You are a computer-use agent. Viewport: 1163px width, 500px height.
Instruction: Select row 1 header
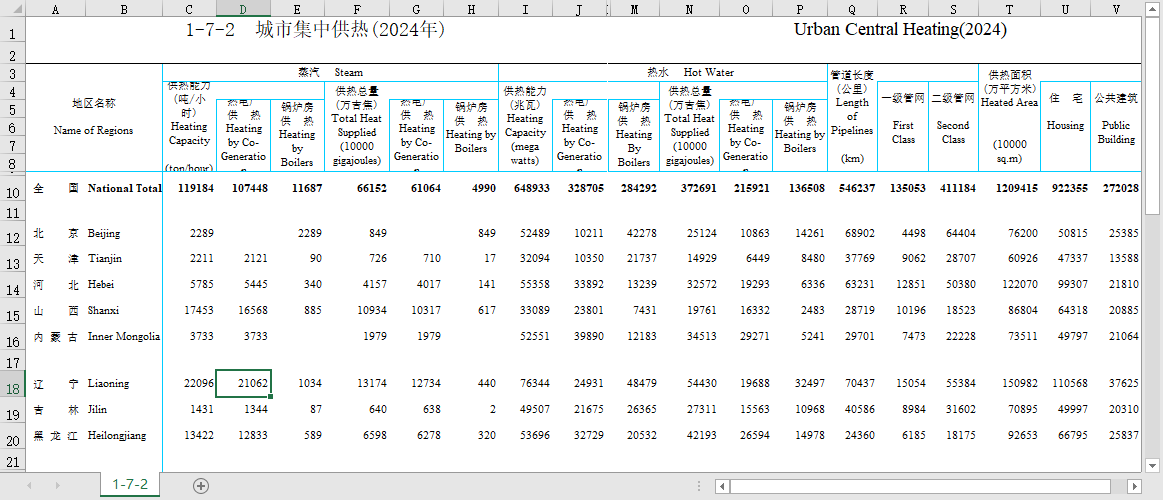click(x=13, y=32)
